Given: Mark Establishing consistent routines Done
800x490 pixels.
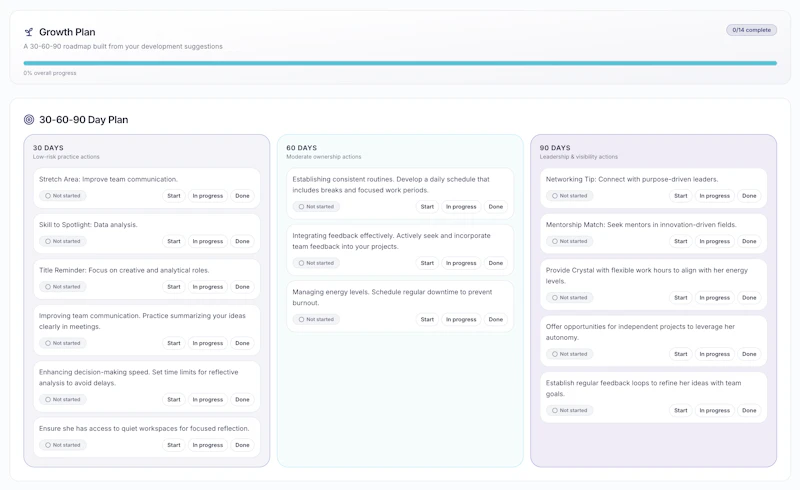Looking at the screenshot, I should tap(496, 207).
